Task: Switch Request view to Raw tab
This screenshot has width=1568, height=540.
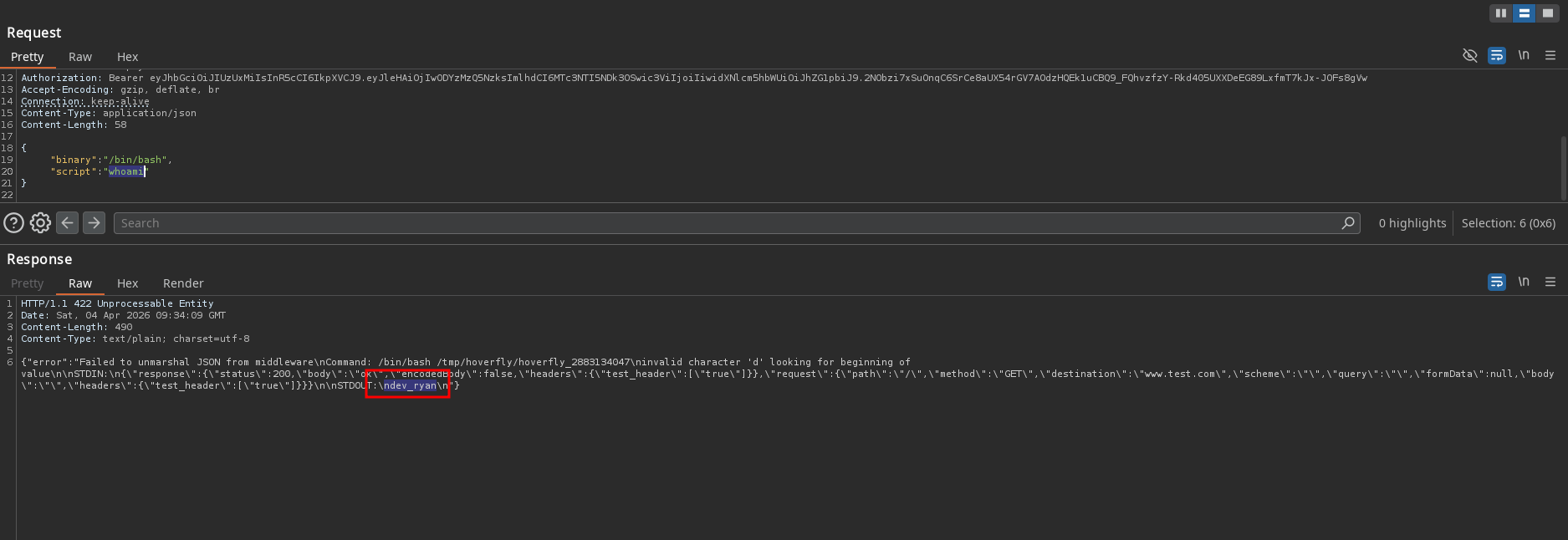Action: point(80,57)
